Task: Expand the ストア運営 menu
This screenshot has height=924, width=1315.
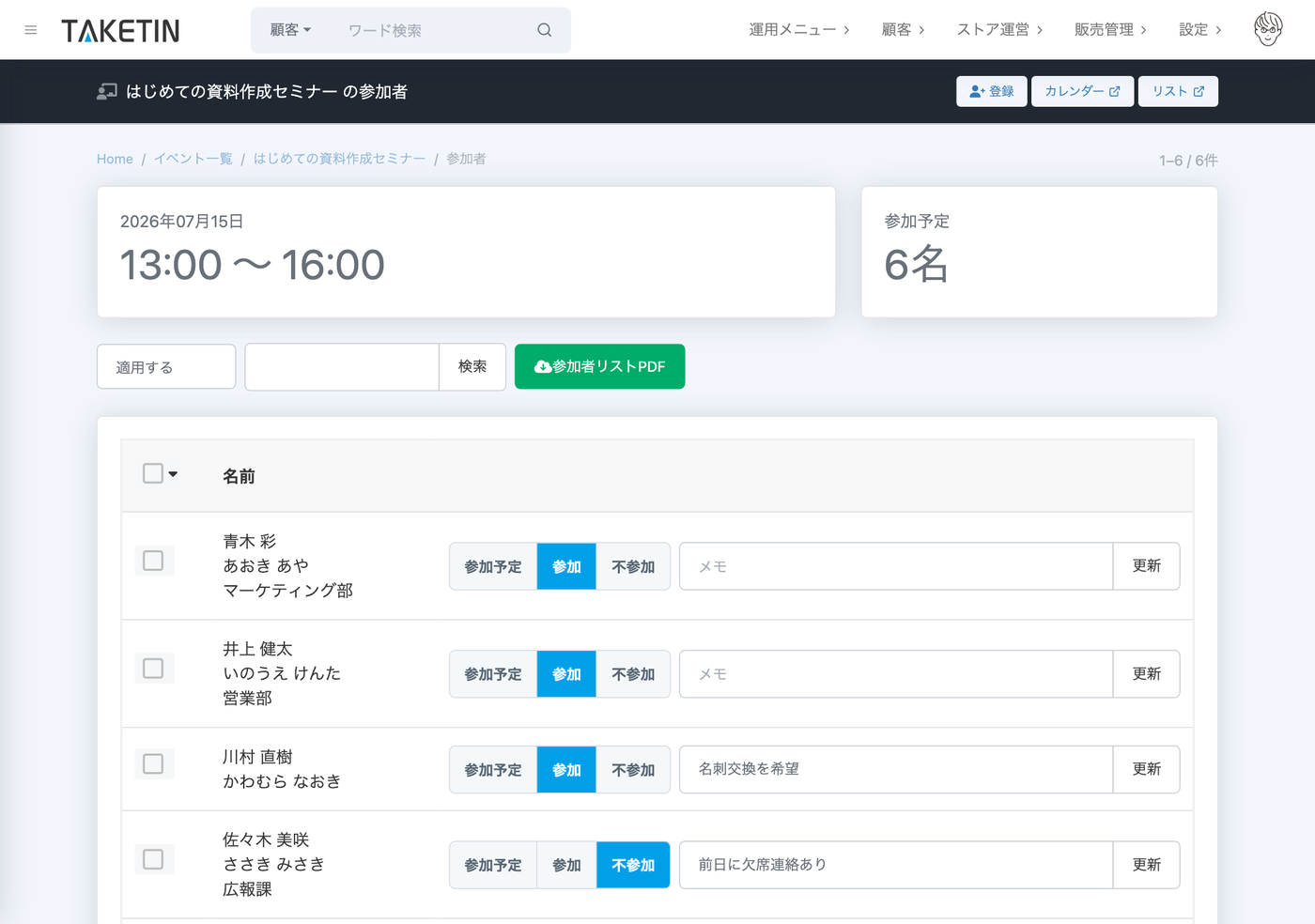Action: (x=999, y=30)
